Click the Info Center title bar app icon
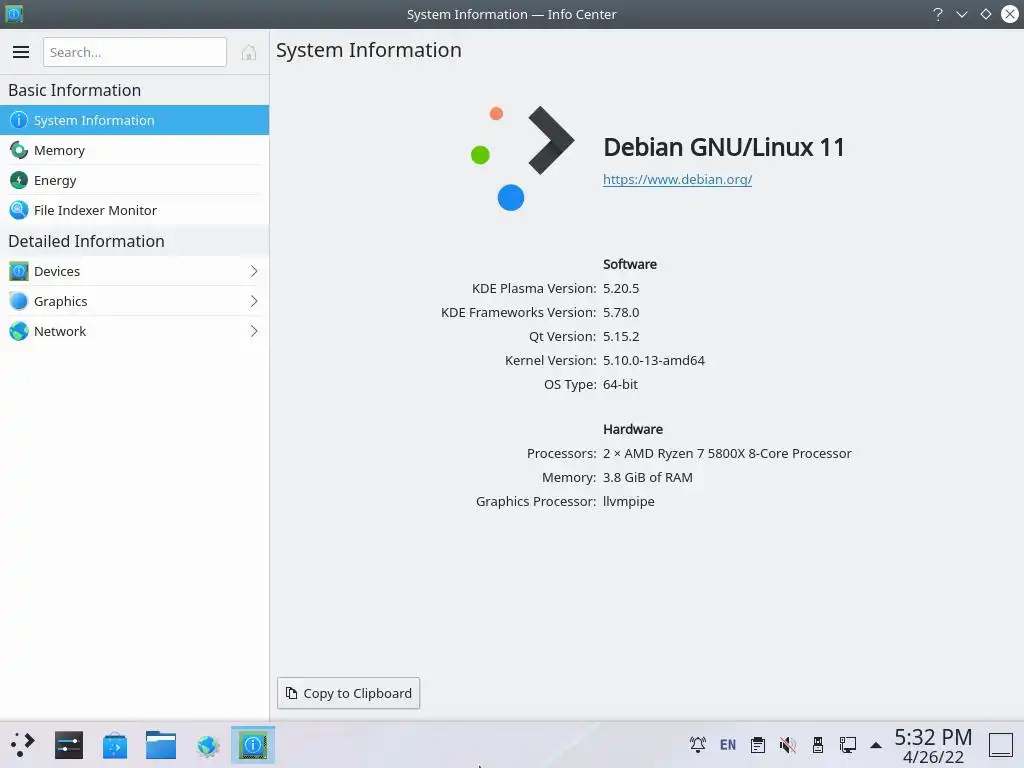The width and height of the screenshot is (1024, 768). [x=14, y=14]
